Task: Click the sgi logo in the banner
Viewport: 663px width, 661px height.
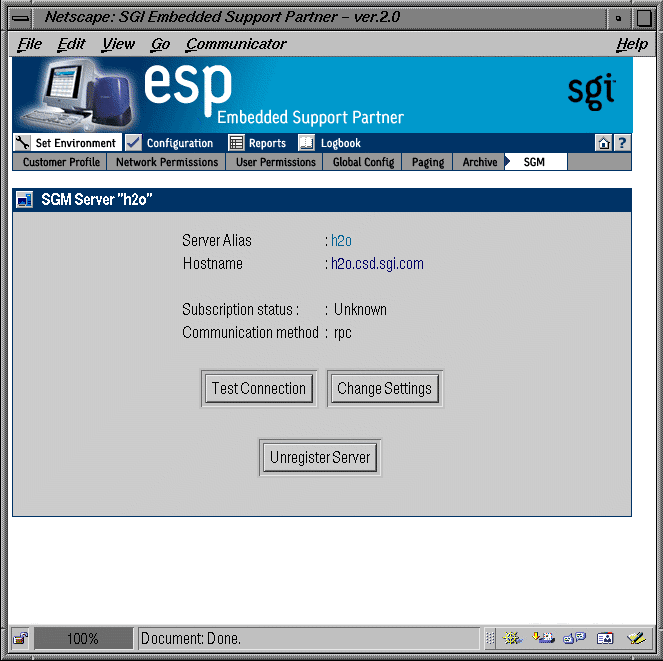Action: [x=592, y=91]
